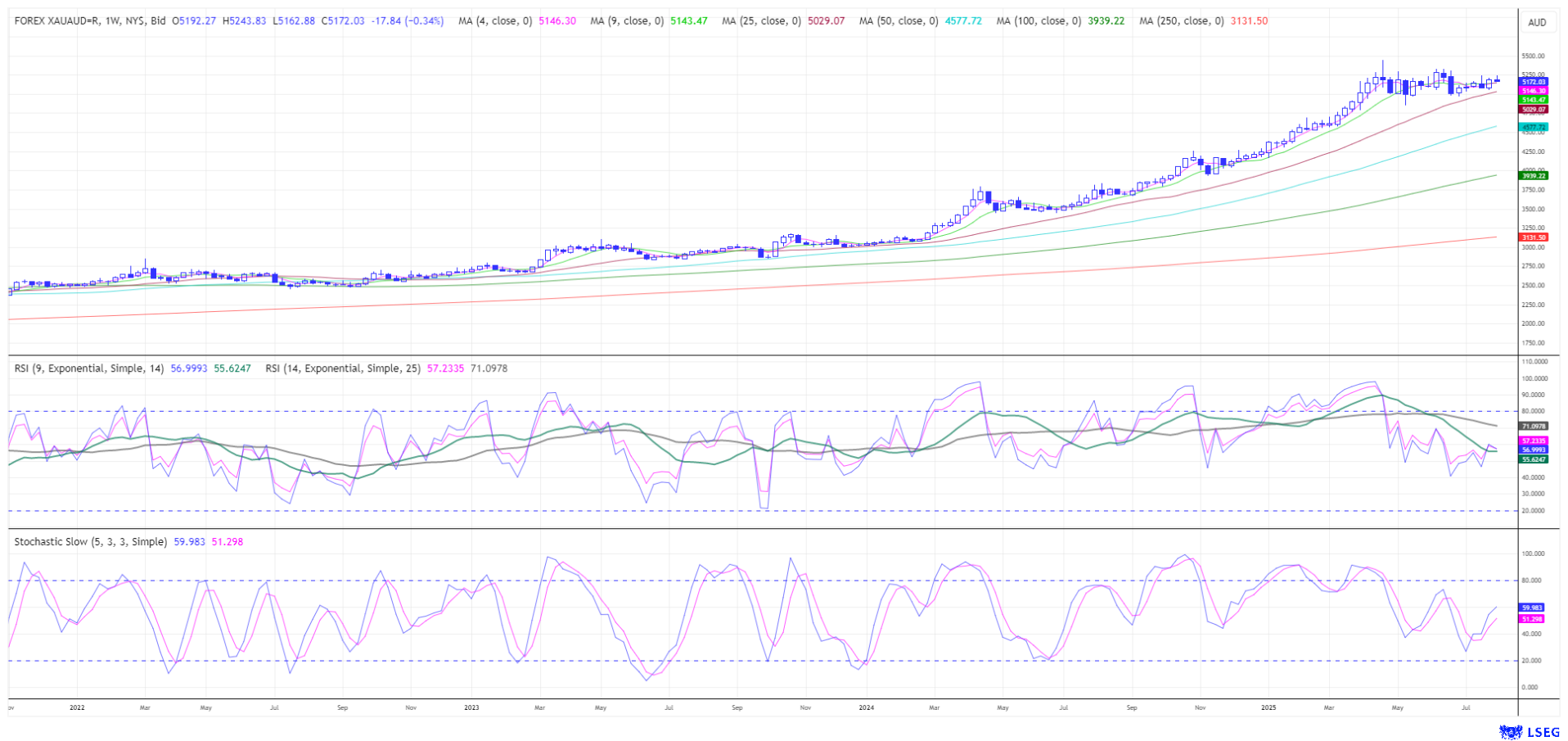Click the red 3131.50 MA price tag
The image size is (1568, 741).
[x=1534, y=237]
